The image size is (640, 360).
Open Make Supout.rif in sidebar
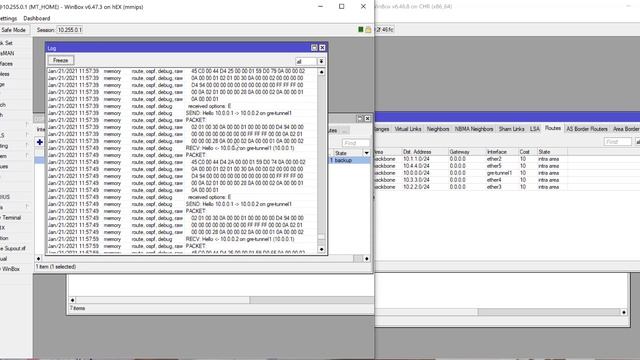pyautogui.click(x=13, y=248)
